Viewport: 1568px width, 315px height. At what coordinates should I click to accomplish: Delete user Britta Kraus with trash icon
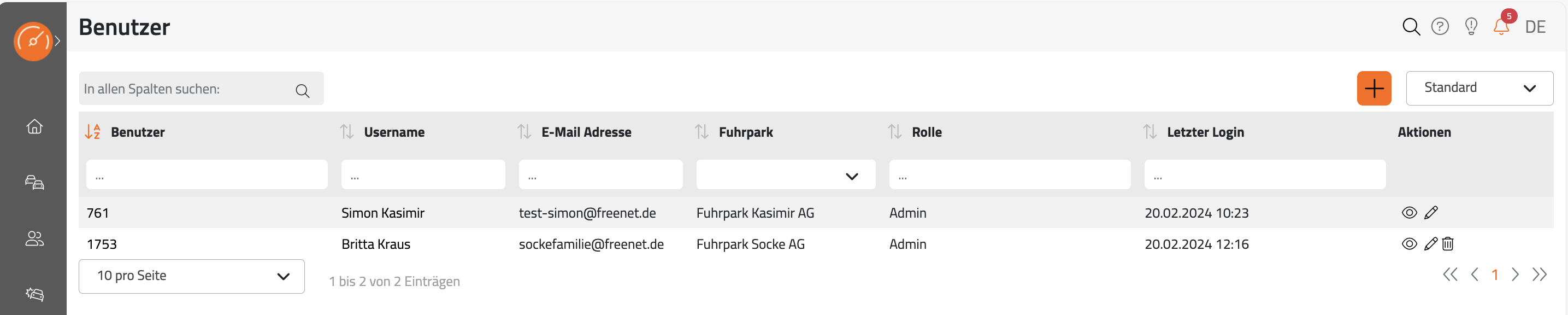tap(1447, 244)
